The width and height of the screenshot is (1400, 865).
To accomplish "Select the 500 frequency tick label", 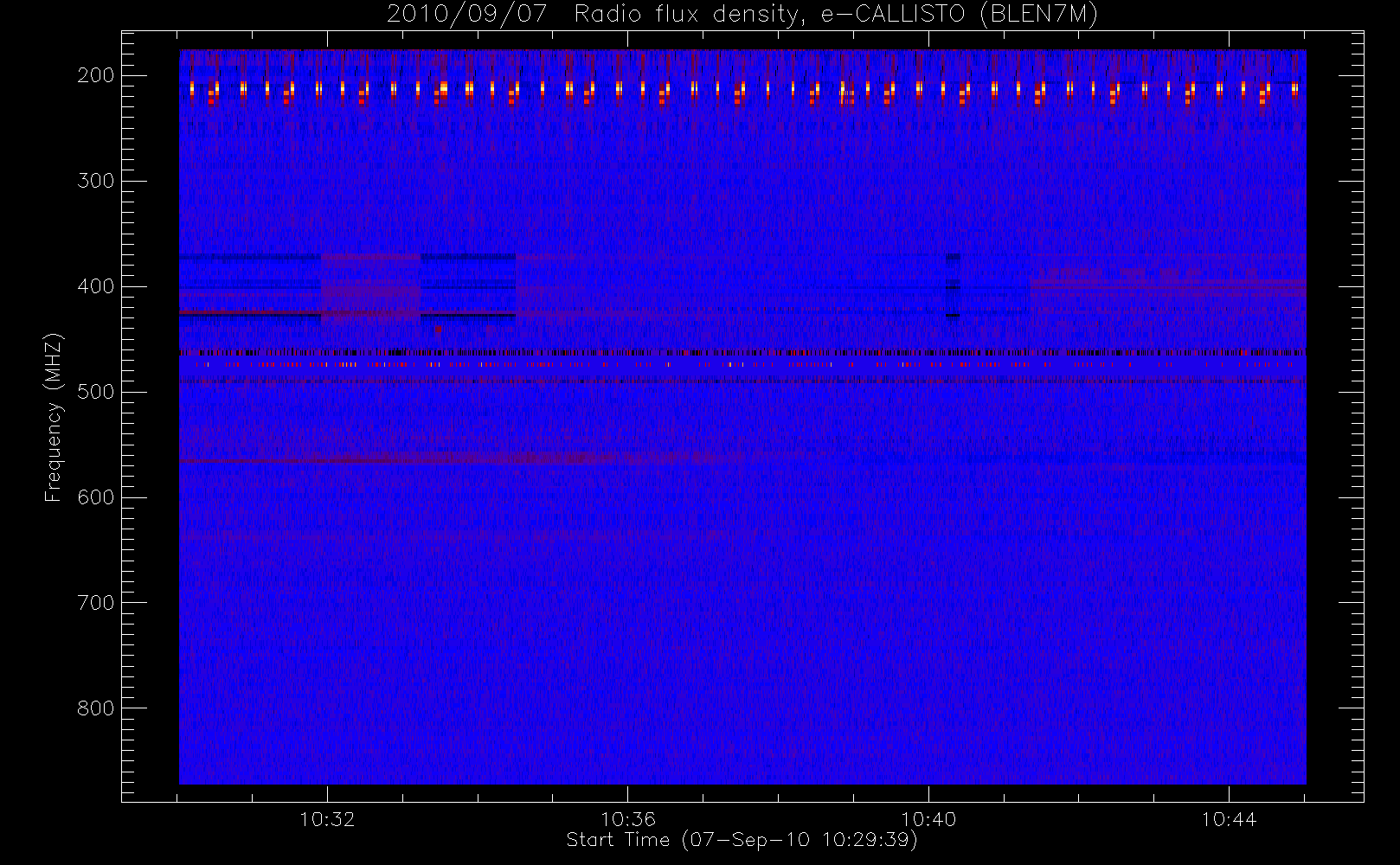I will point(96,392).
